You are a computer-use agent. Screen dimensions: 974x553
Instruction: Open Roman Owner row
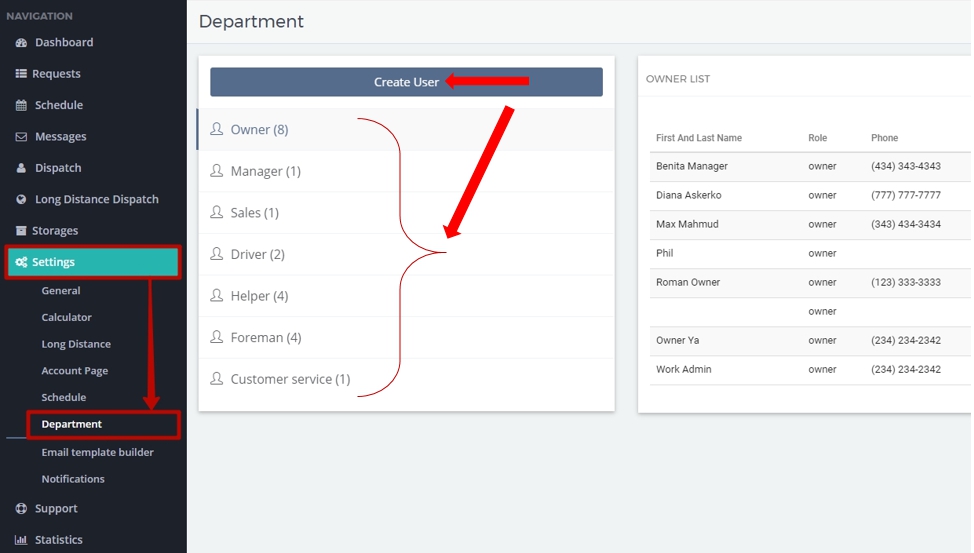[810, 282]
